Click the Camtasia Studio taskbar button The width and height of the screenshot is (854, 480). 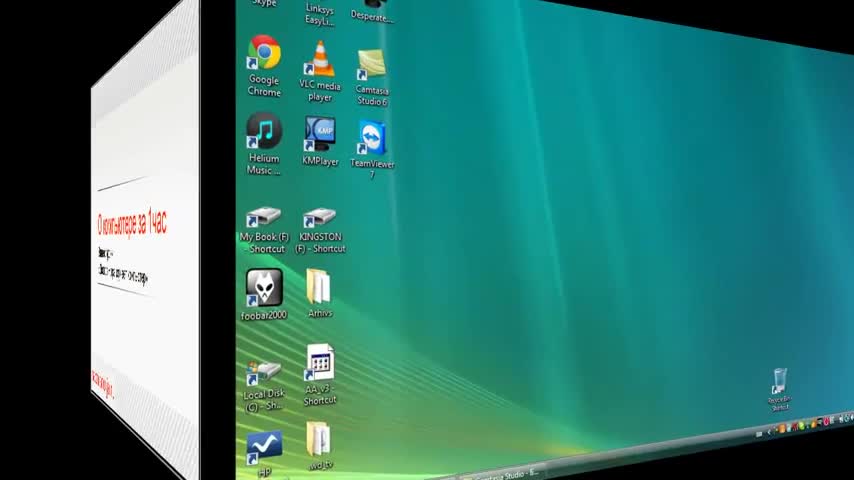[501, 474]
